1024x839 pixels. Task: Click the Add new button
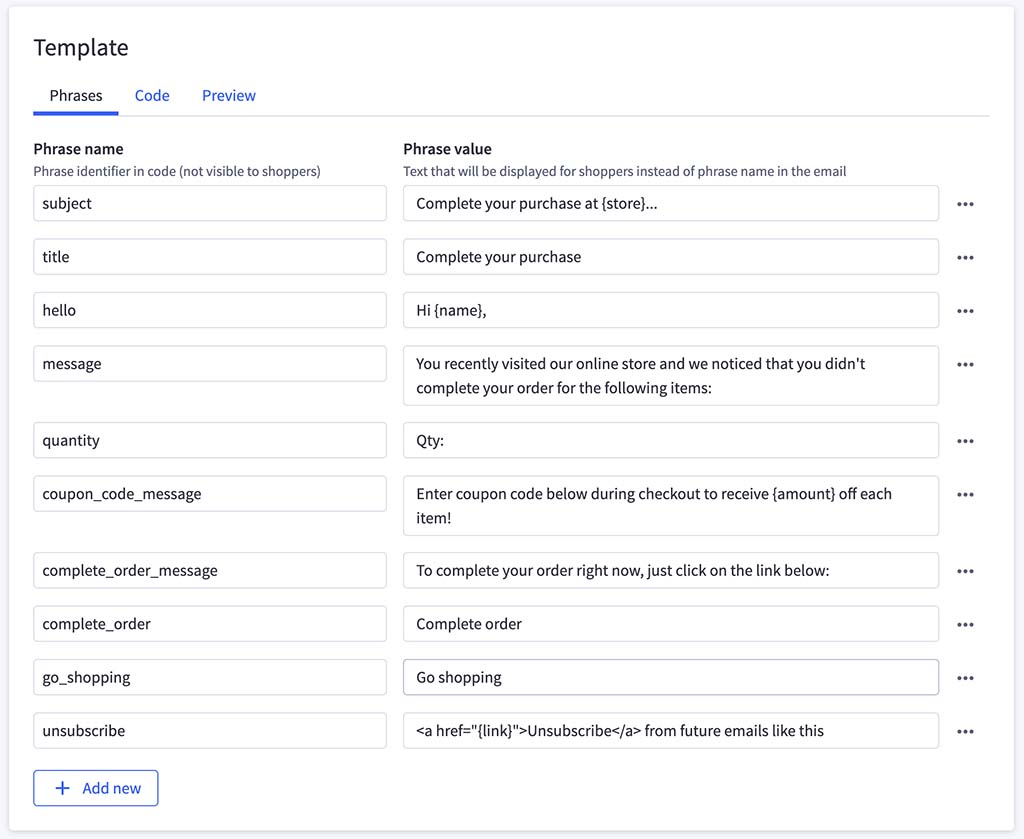click(96, 788)
